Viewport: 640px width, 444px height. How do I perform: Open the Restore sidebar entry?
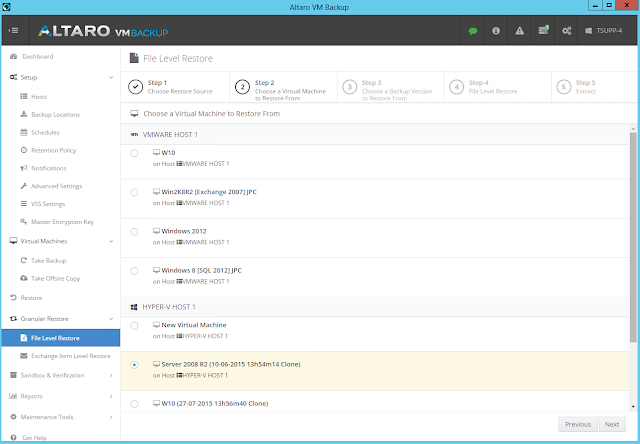[x=31, y=298]
